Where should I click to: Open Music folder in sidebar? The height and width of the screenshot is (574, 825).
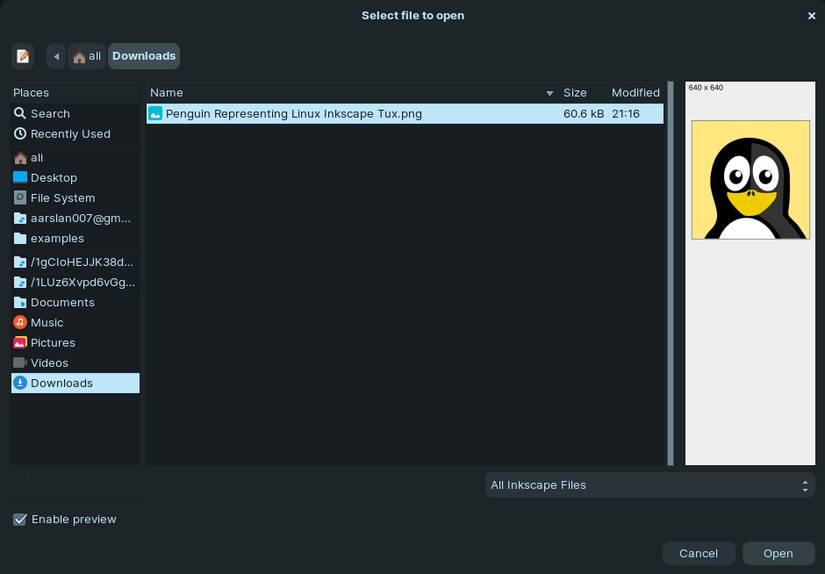75,323
